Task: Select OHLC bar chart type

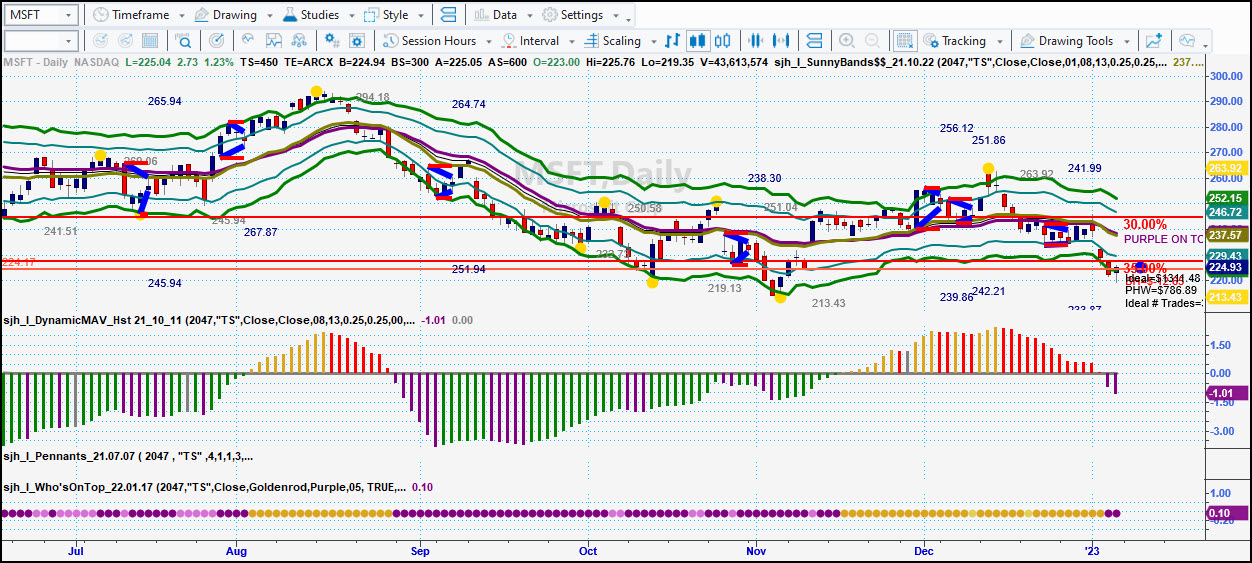Action: 674,41
